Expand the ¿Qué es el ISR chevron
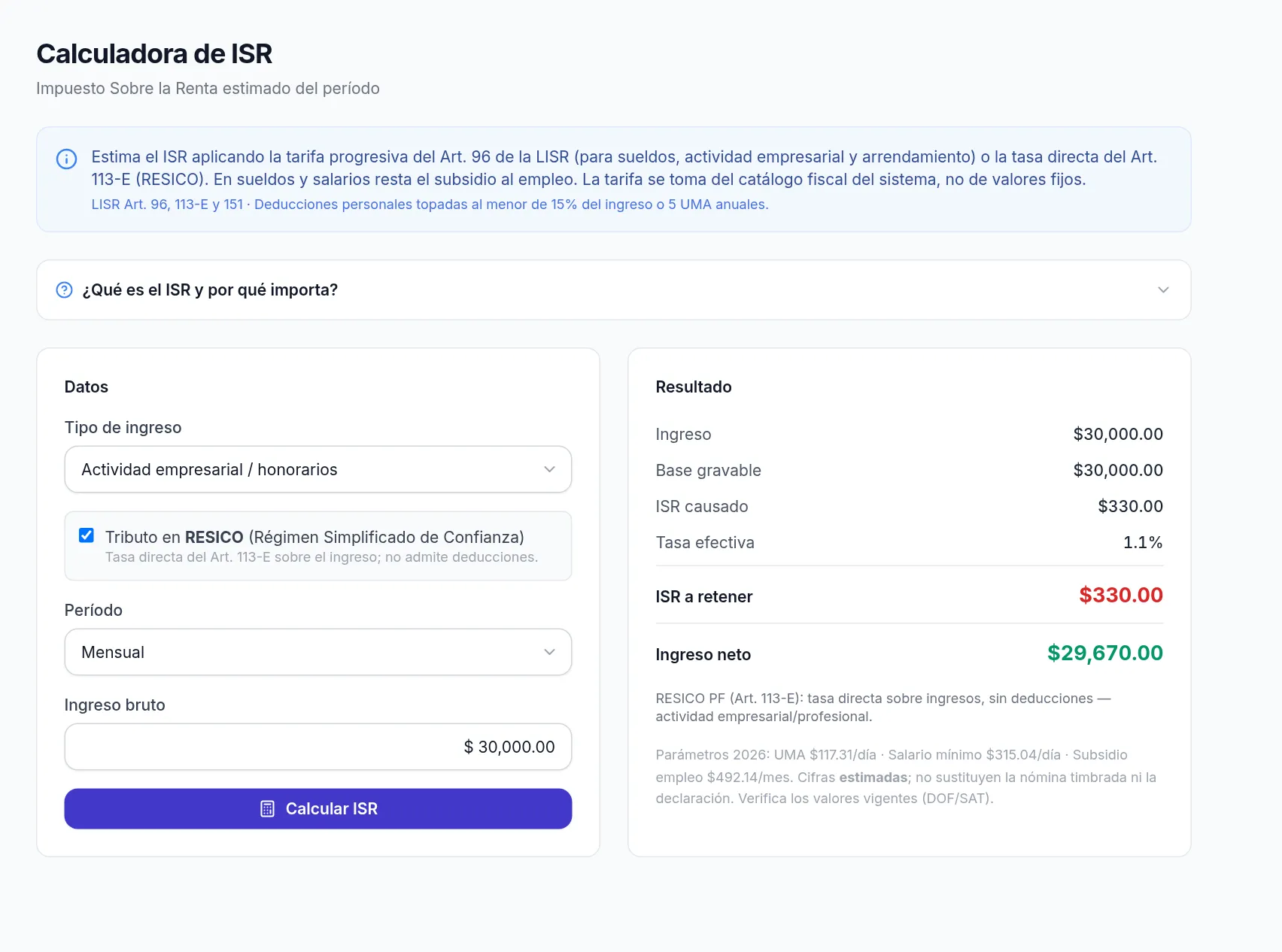 pos(1163,290)
